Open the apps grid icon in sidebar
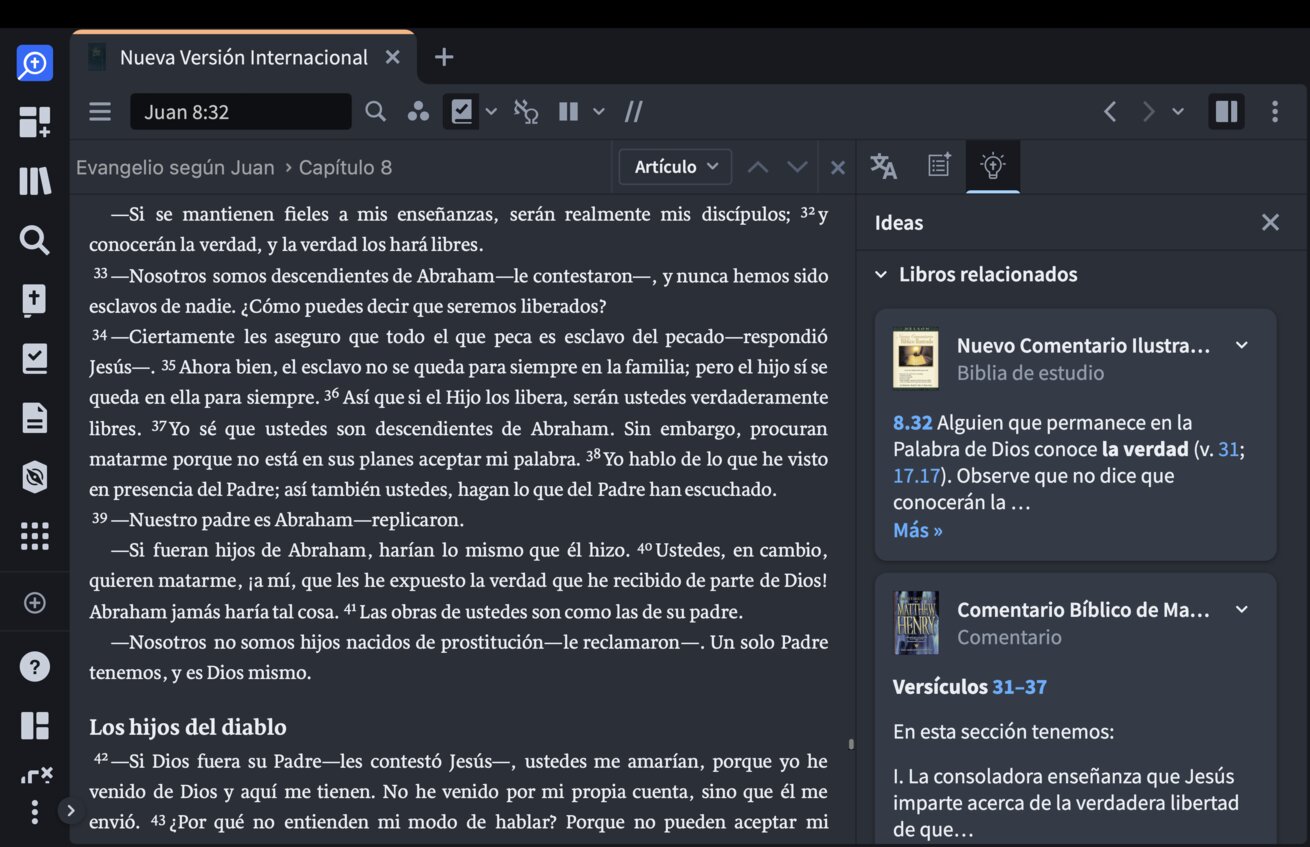Image resolution: width=1310 pixels, height=847 pixels. 34,536
